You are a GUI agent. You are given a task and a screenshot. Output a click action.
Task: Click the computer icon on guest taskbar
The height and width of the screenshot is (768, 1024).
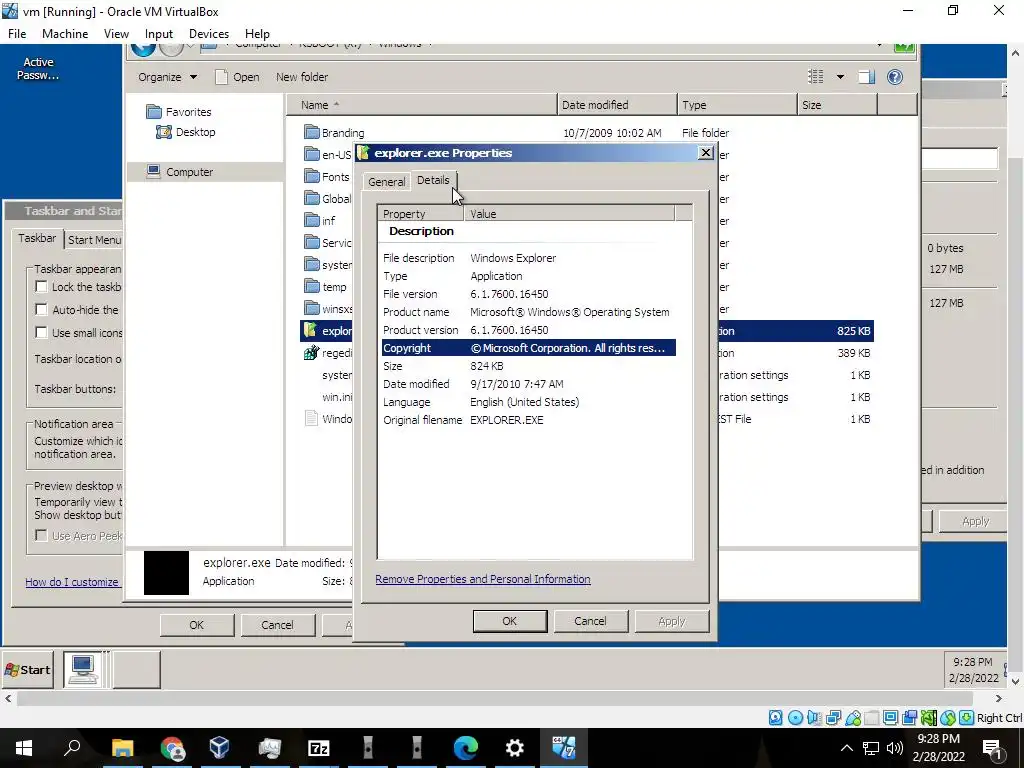tap(84, 669)
